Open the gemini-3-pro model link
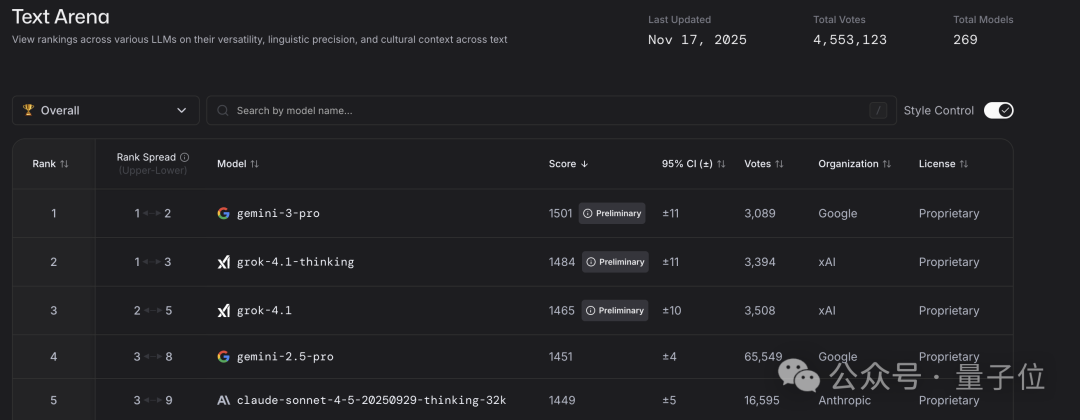The height and width of the screenshot is (420, 1080). coord(278,213)
